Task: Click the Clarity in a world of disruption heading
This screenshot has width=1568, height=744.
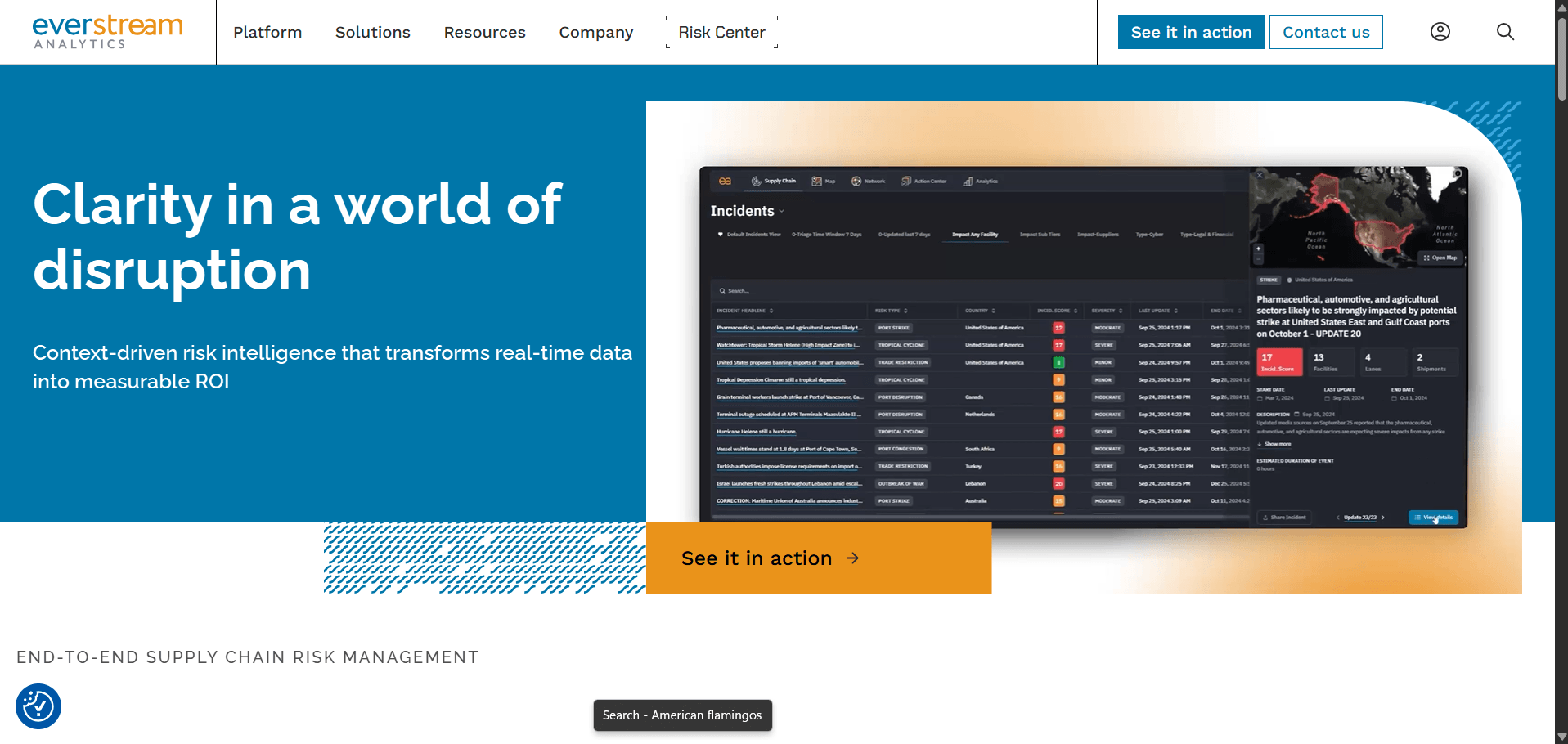Action: (x=298, y=236)
